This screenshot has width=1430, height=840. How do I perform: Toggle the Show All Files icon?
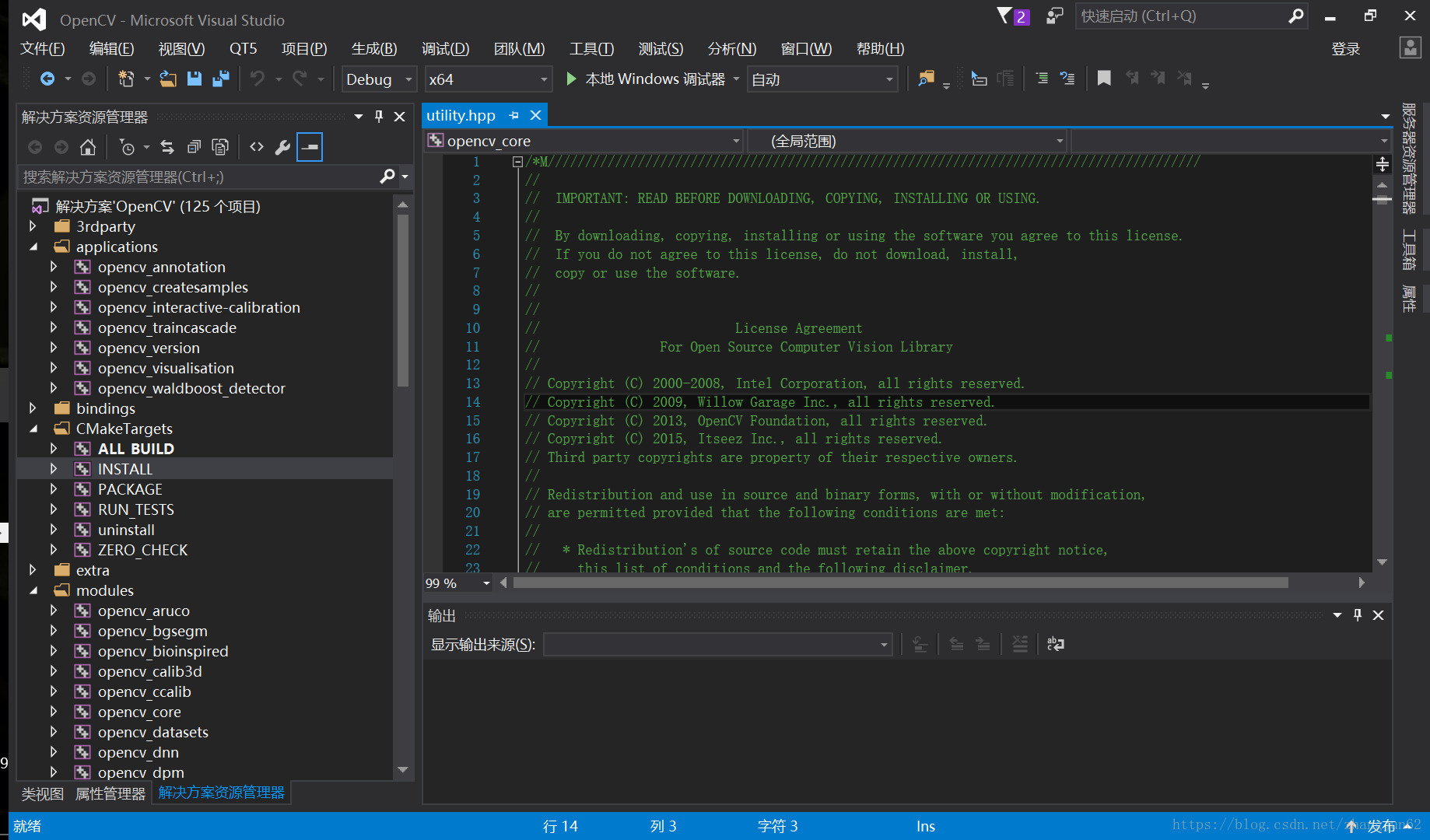pos(220,147)
